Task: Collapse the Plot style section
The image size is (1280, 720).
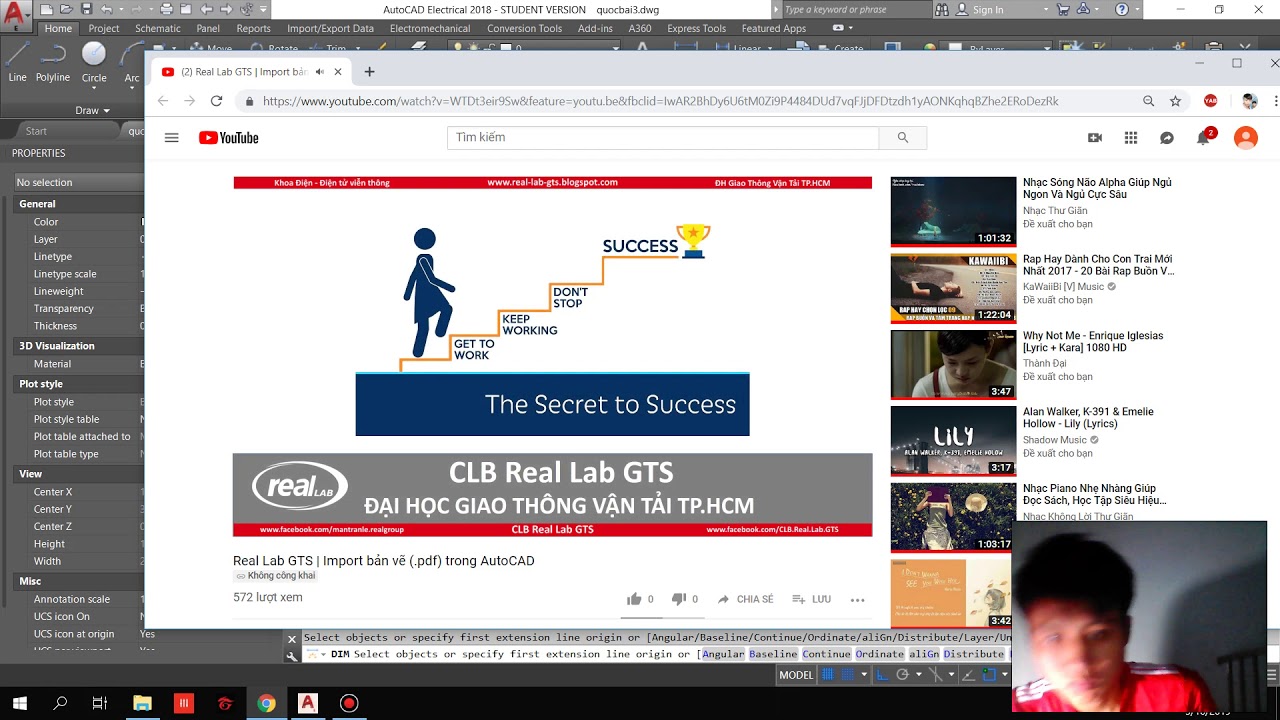Action: tap(78, 384)
